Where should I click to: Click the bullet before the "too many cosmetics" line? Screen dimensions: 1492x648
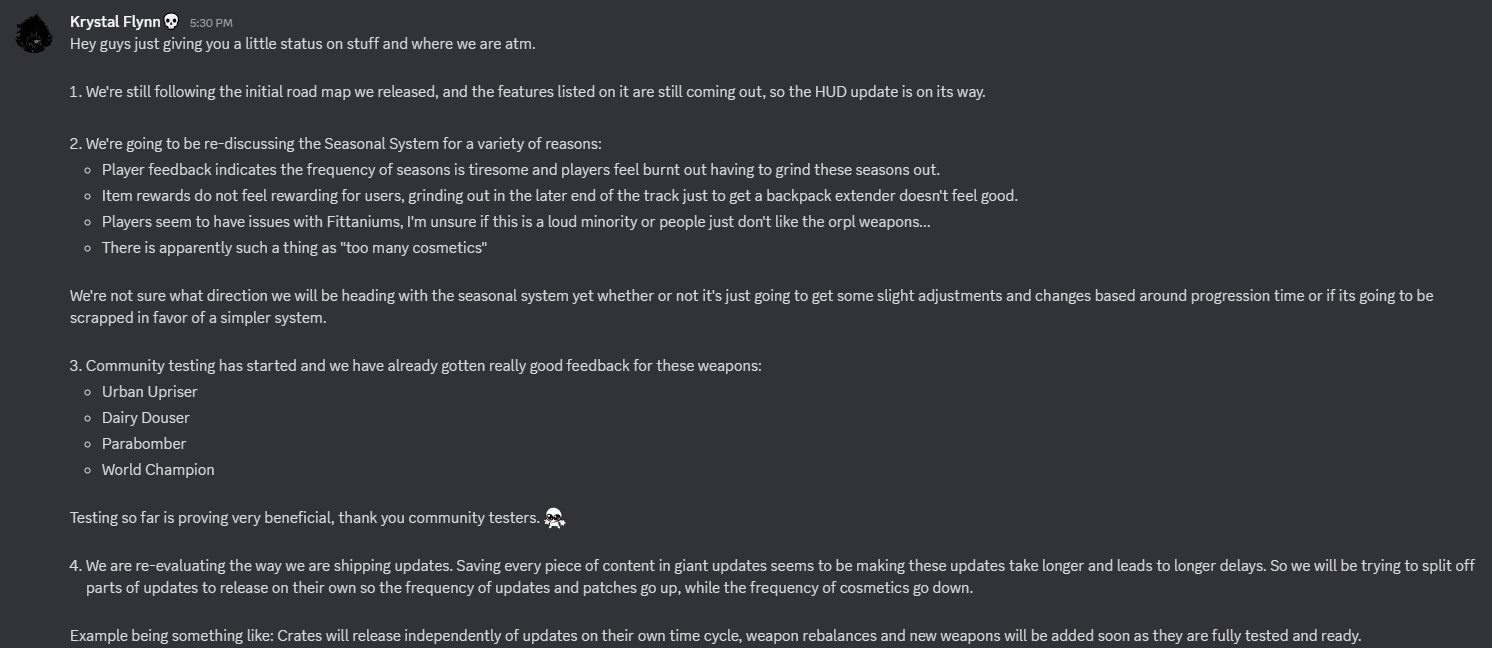click(89, 248)
